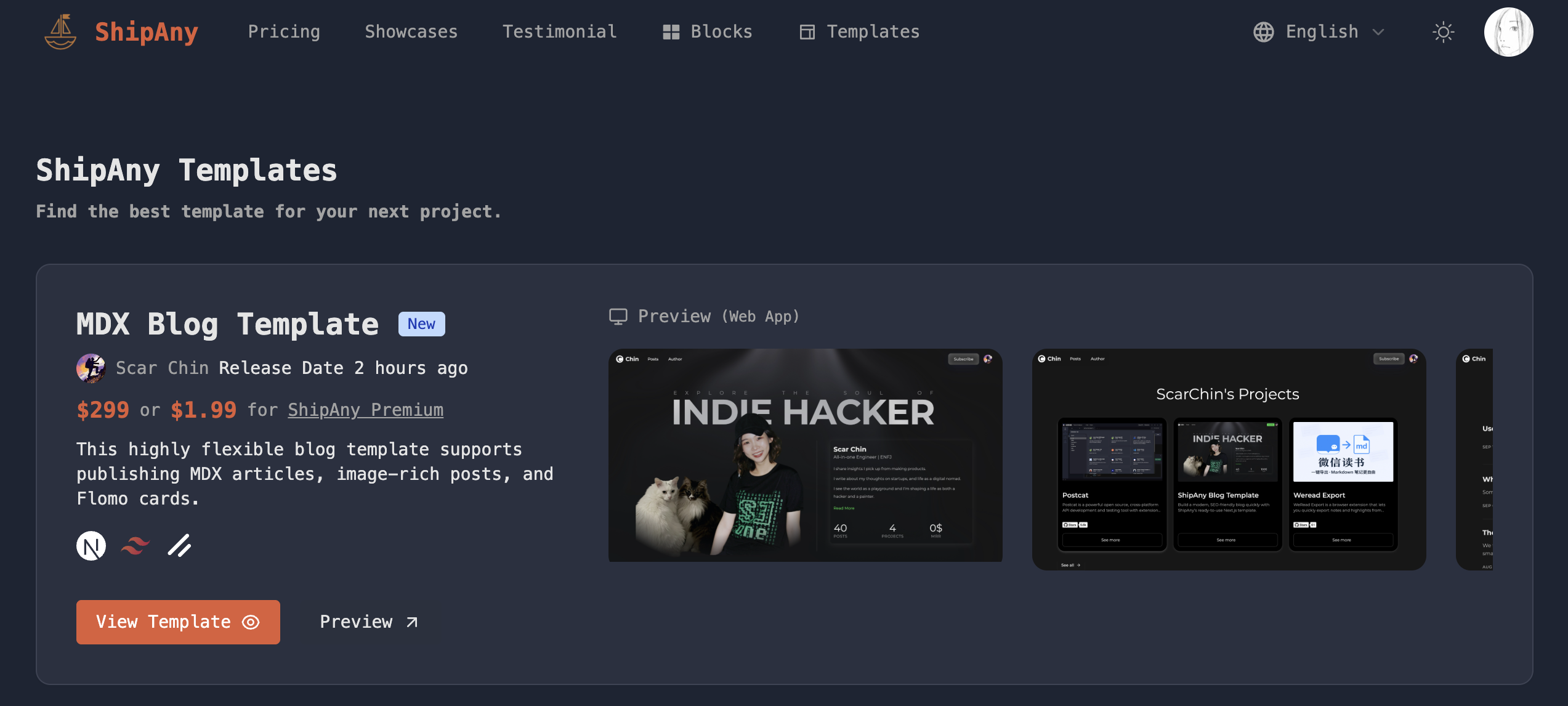Viewport: 1568px width, 706px height.
Task: Toggle light mode with sun icon
Action: click(x=1443, y=32)
